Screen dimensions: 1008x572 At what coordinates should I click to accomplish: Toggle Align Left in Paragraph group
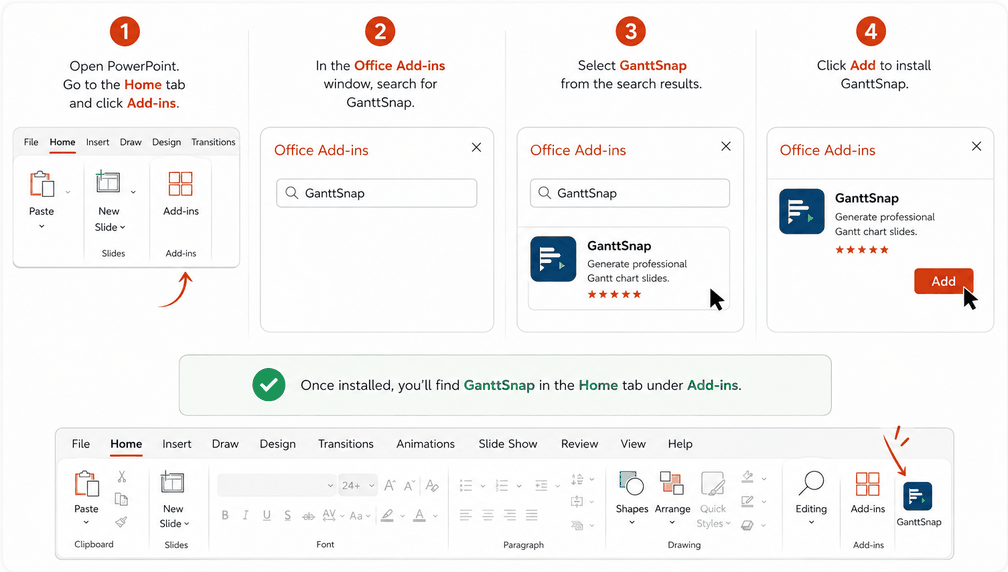466,514
